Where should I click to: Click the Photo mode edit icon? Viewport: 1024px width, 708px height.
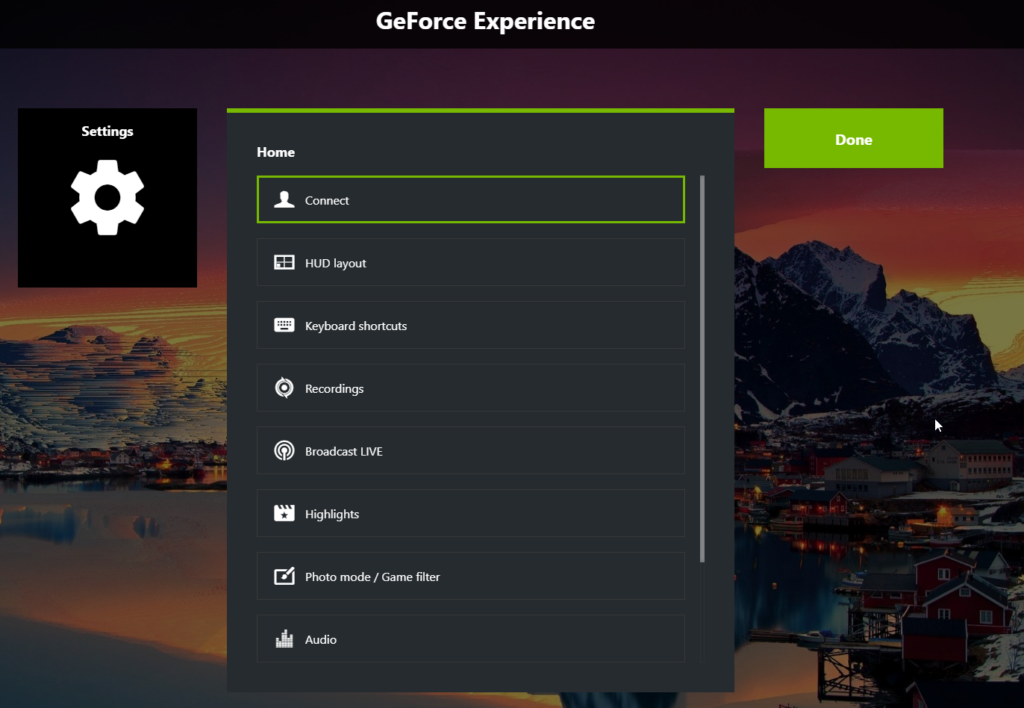pos(284,576)
